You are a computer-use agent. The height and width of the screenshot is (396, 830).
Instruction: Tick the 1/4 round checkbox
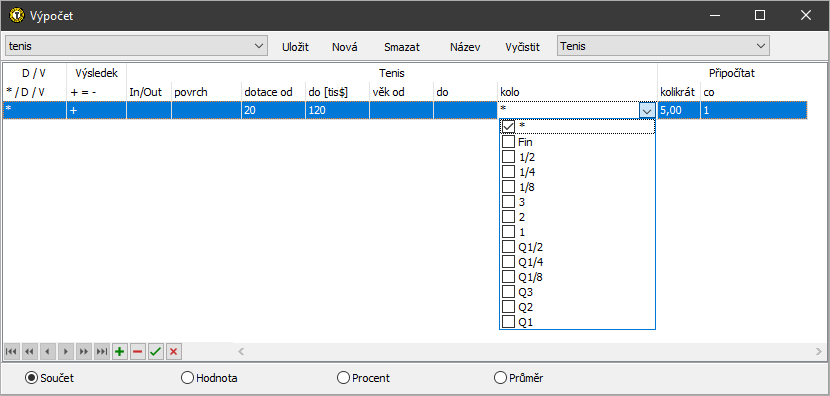(x=508, y=172)
